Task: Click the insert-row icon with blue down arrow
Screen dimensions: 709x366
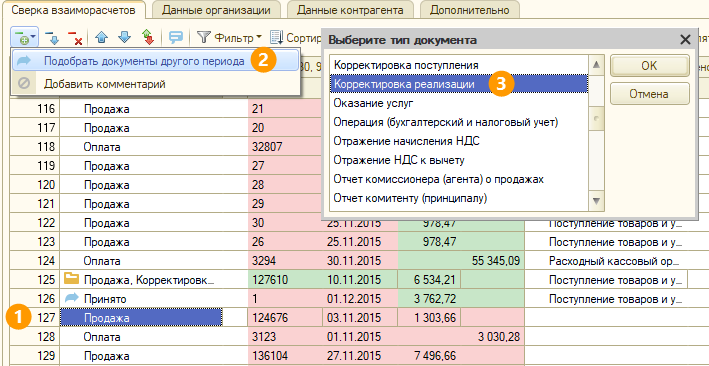Action: coord(53,38)
